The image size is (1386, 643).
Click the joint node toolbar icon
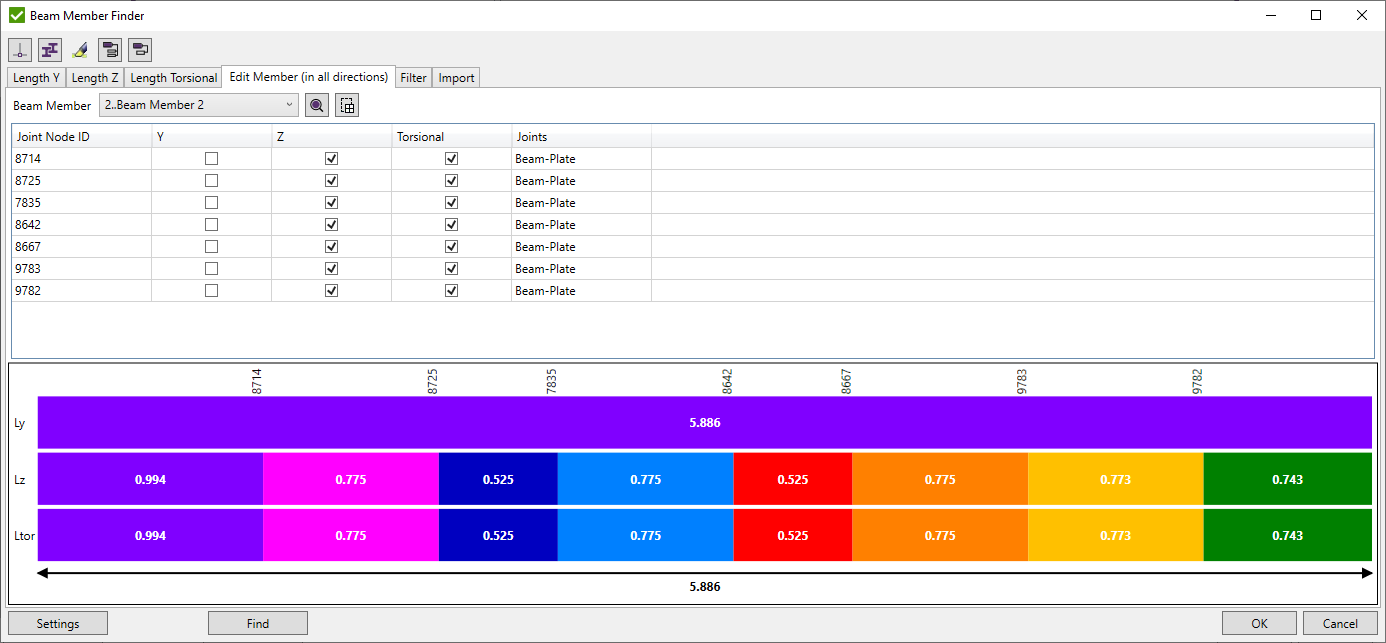(20, 49)
